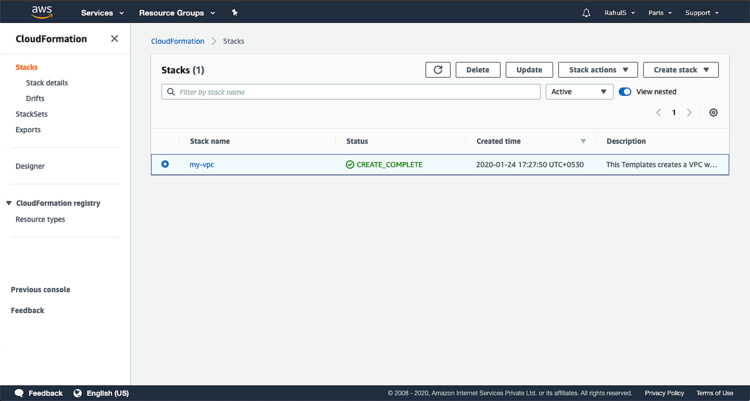Click the Filter by stack name field
Image resolution: width=750 pixels, height=401 pixels.
pos(355,92)
